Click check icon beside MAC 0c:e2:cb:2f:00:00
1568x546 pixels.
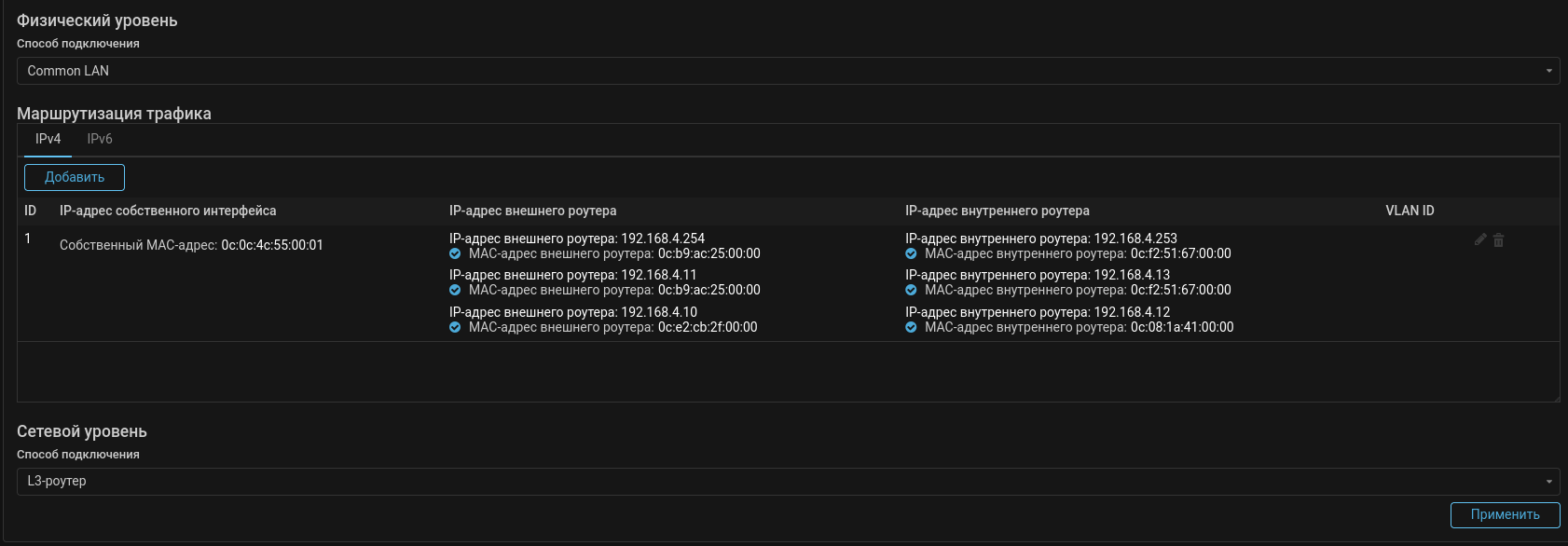coord(455,327)
